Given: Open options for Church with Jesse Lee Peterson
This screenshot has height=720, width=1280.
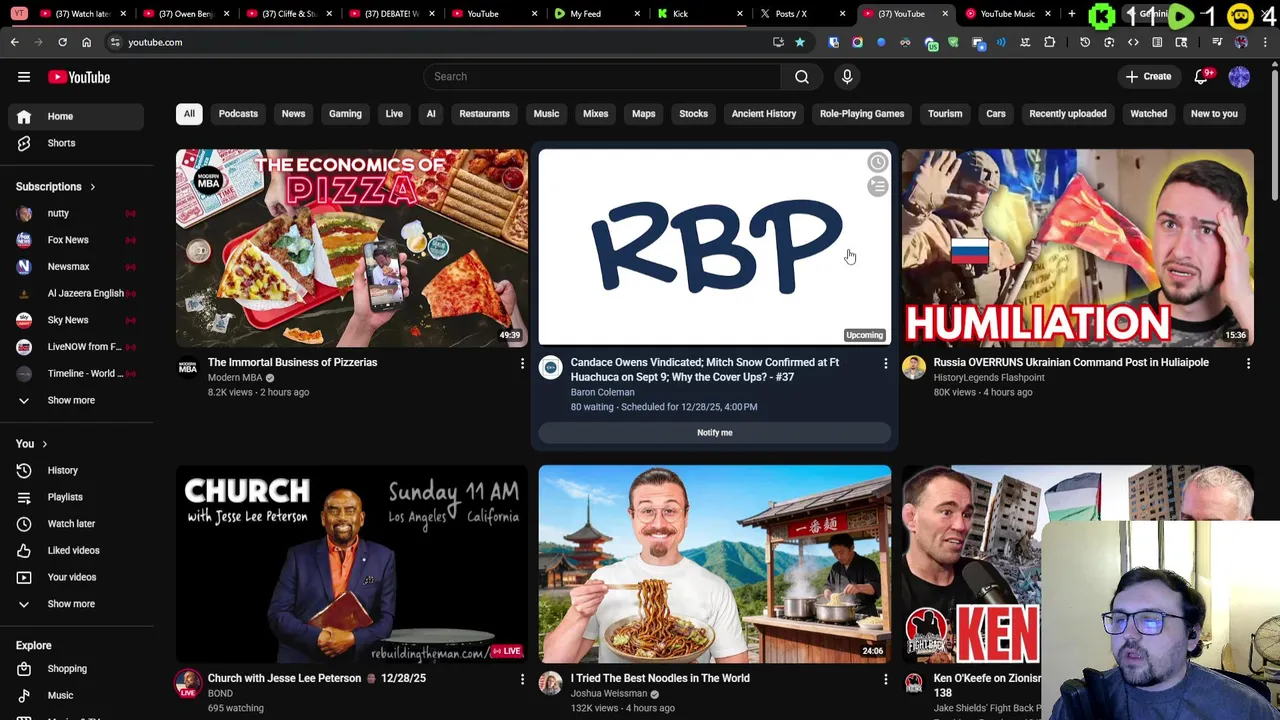Looking at the screenshot, I should (522, 680).
